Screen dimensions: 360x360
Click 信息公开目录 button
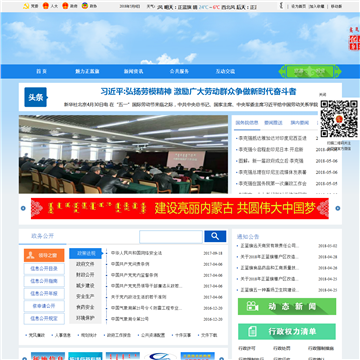[44, 269]
